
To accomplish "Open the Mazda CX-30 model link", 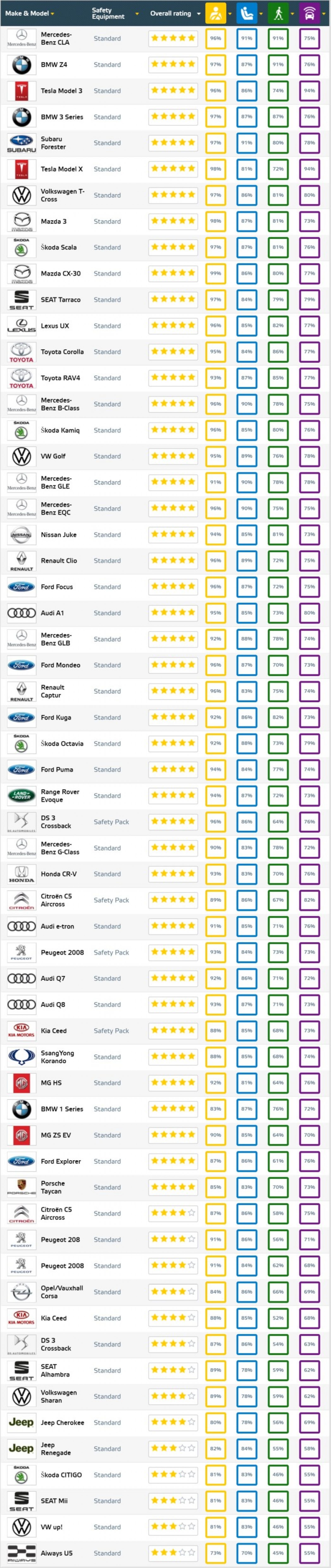I will pos(60,273).
